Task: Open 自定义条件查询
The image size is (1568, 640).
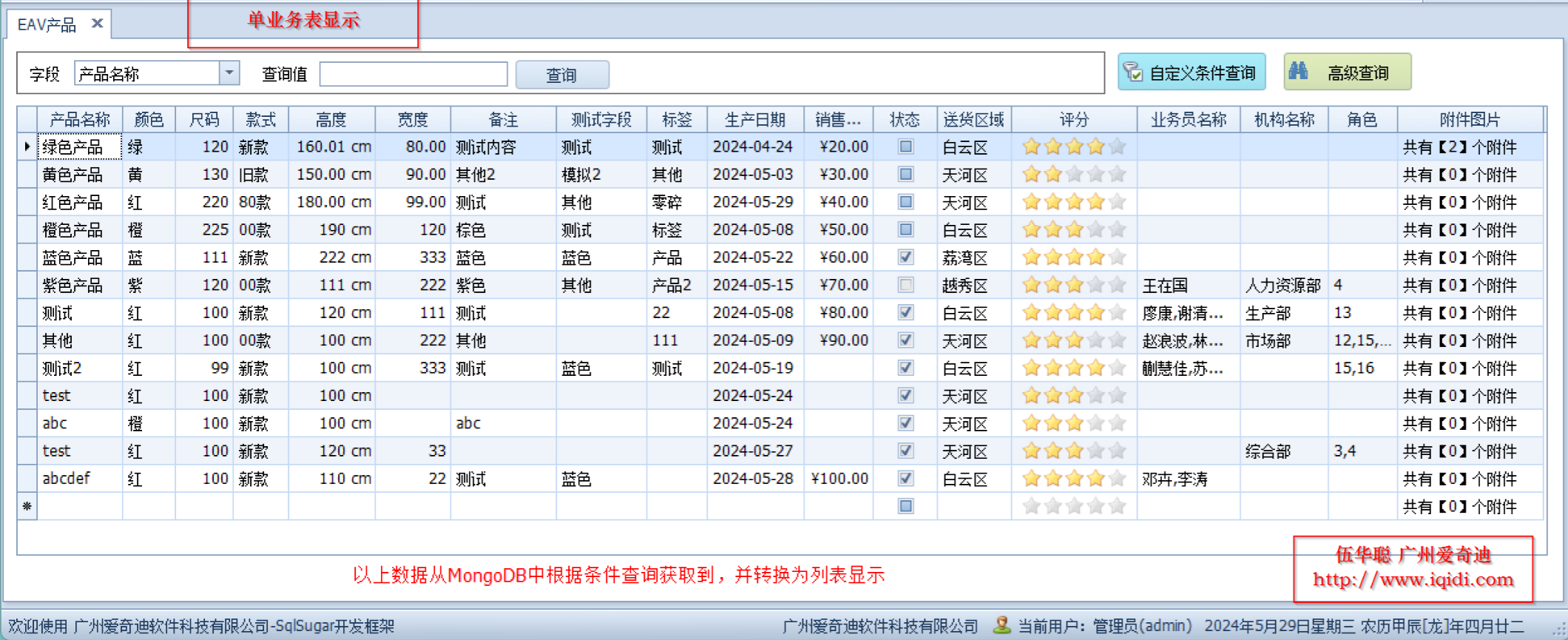Action: point(1192,73)
